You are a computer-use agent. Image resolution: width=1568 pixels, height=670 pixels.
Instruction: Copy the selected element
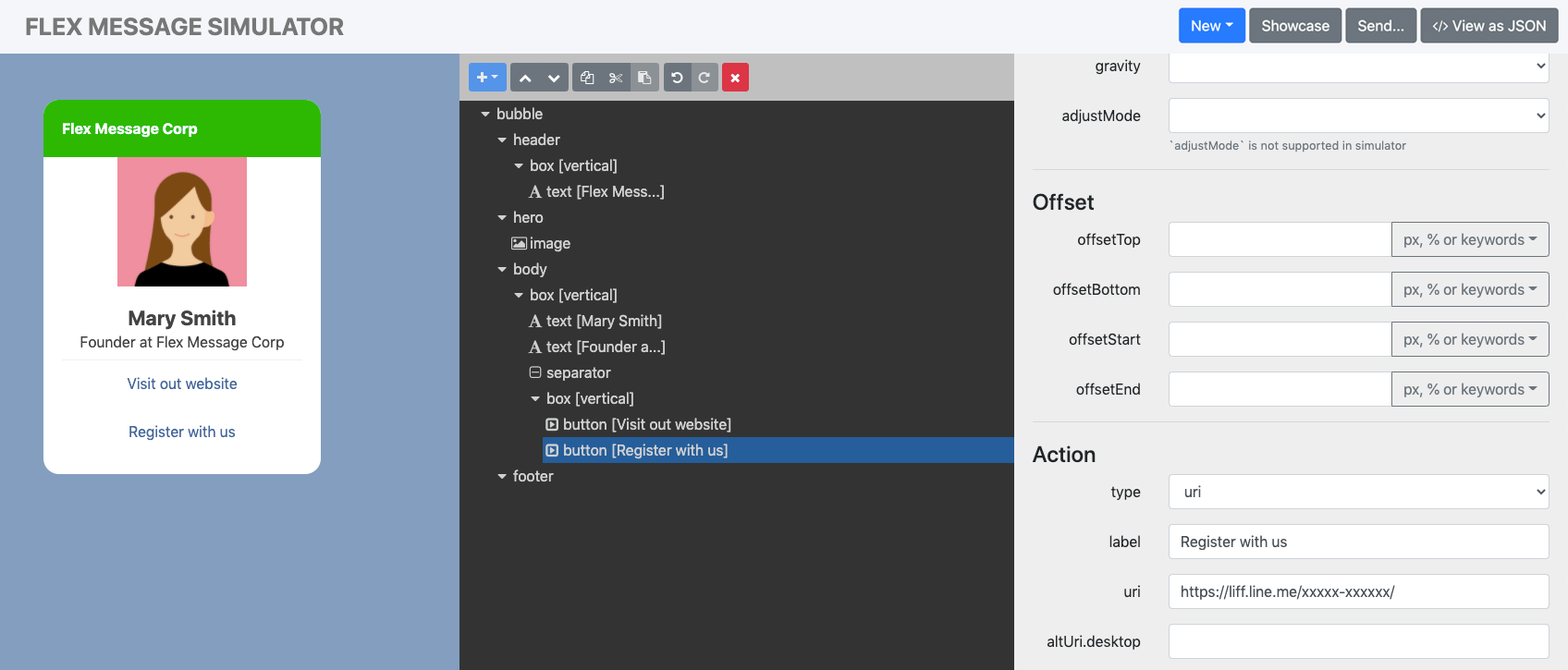(587, 78)
